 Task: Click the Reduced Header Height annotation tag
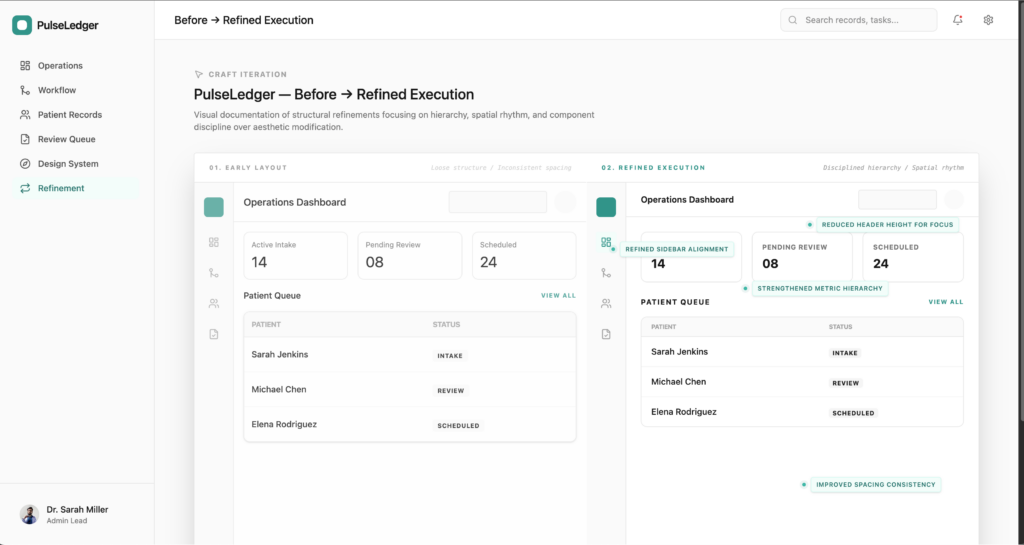[887, 225]
